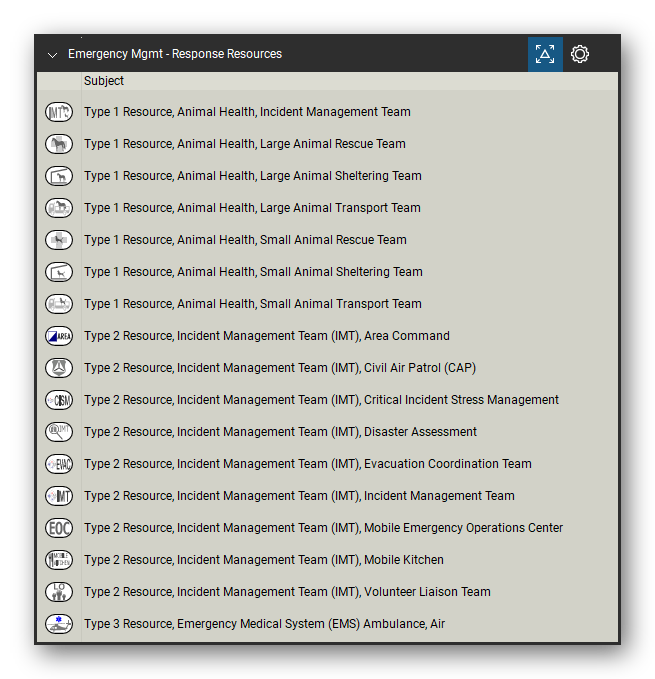This screenshot has height=679, width=655.
Task: Click text 'Type 1 Resource, Animal Health, Large Animal Rescue Team'
Action: pyautogui.click(x=245, y=144)
